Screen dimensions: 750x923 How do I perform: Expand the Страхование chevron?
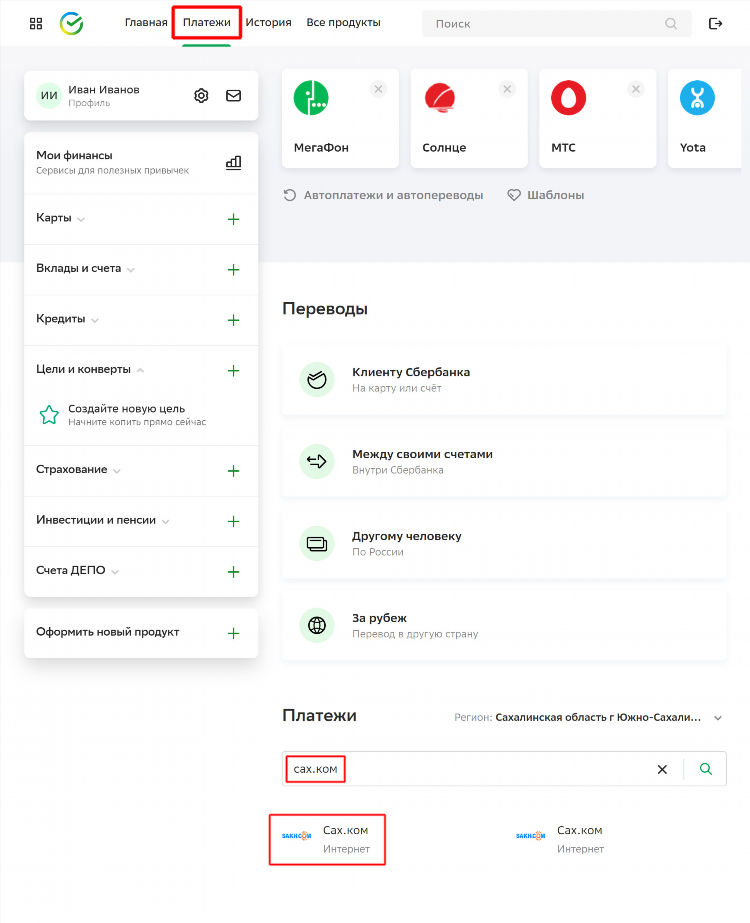(117, 471)
